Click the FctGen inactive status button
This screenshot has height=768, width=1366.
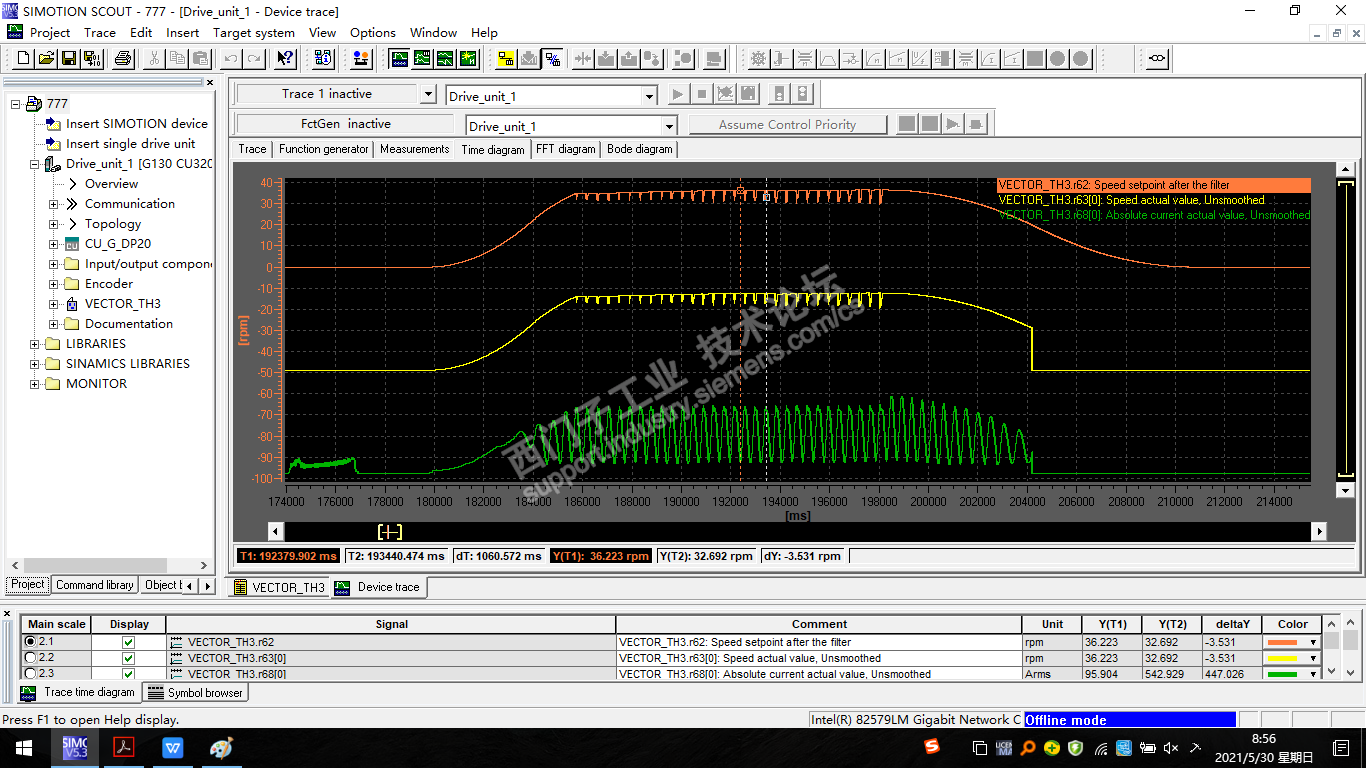coord(346,124)
